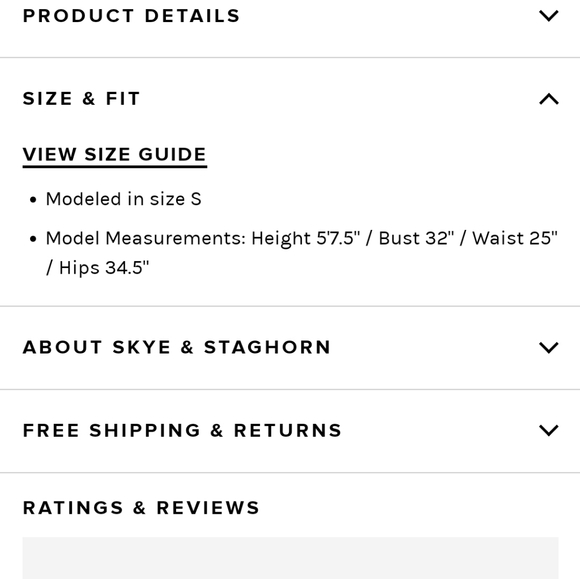Collapse Size & Fit using the up chevron
Image resolution: width=580 pixels, height=579 pixels.
click(549, 99)
